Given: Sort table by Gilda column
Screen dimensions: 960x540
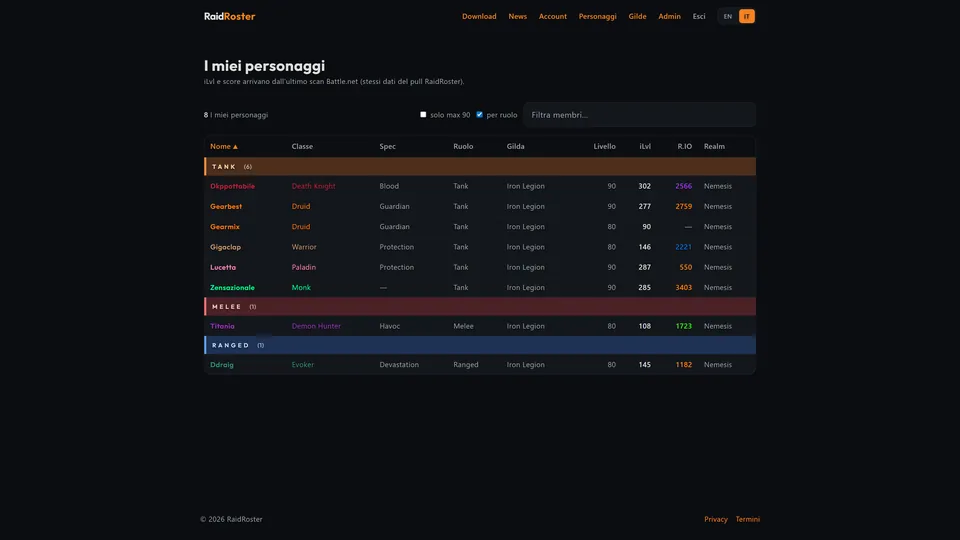Looking at the screenshot, I should pos(515,146).
